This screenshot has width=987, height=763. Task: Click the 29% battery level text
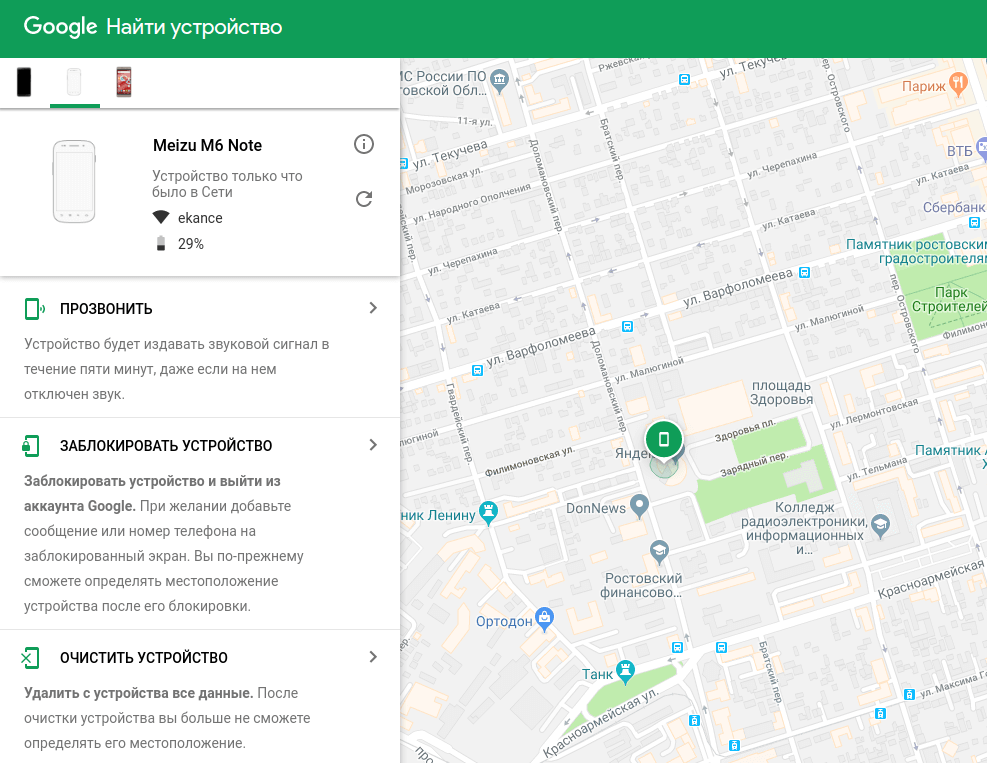coord(191,244)
